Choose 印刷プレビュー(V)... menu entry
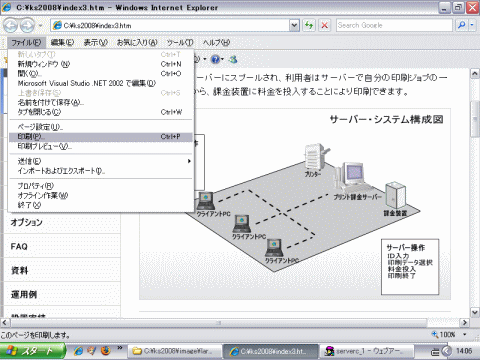 101,146
